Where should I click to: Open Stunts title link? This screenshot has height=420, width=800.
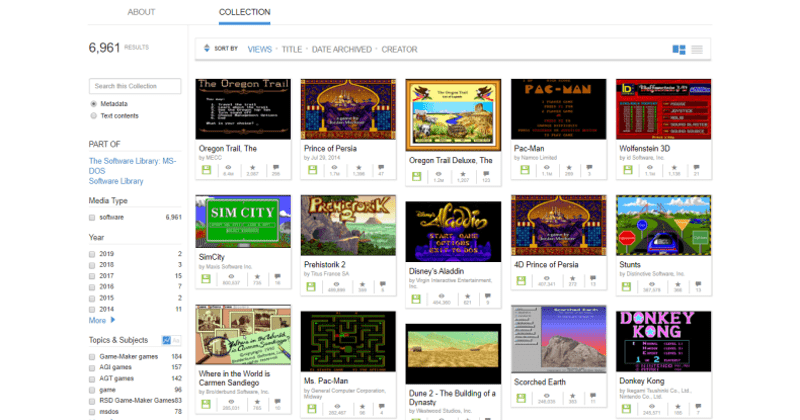pos(630,264)
